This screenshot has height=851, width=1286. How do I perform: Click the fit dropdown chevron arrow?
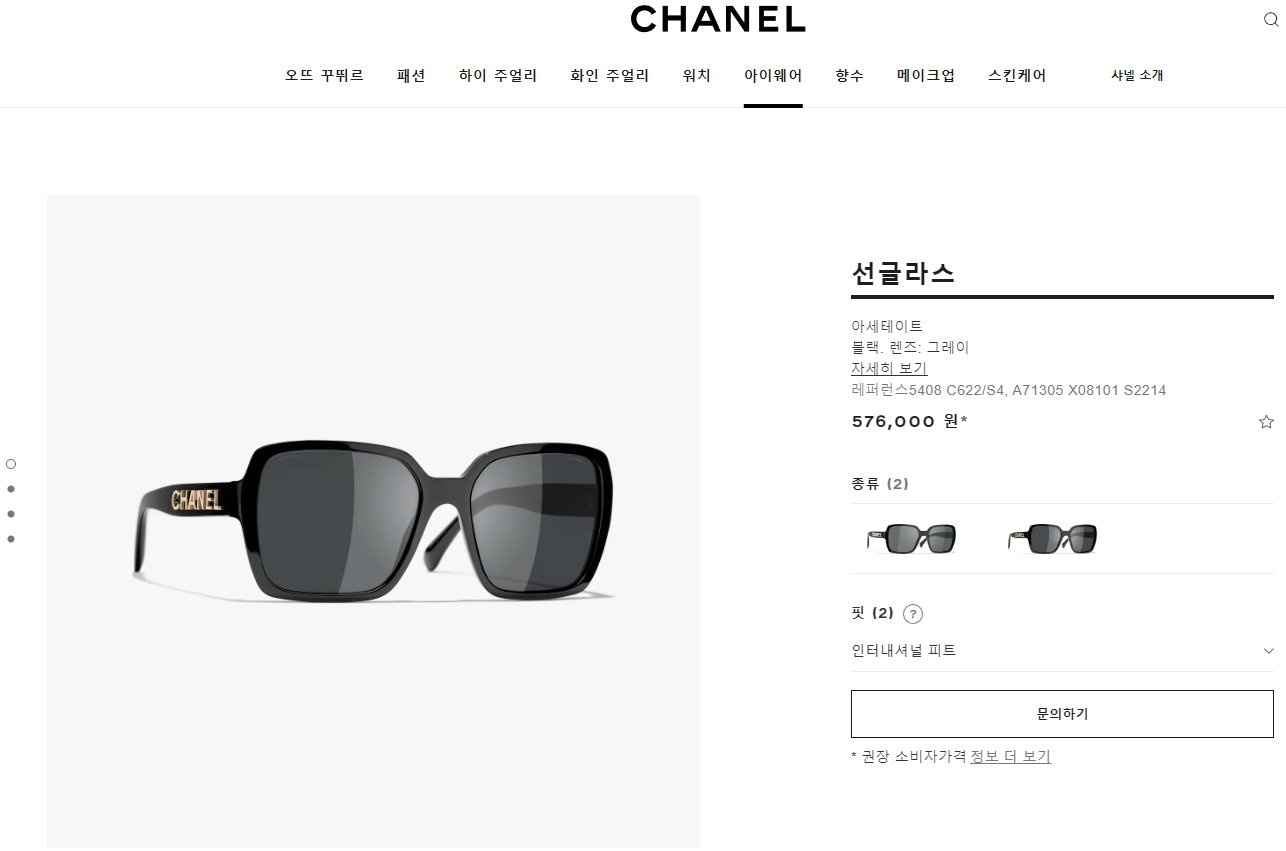[x=1268, y=651]
